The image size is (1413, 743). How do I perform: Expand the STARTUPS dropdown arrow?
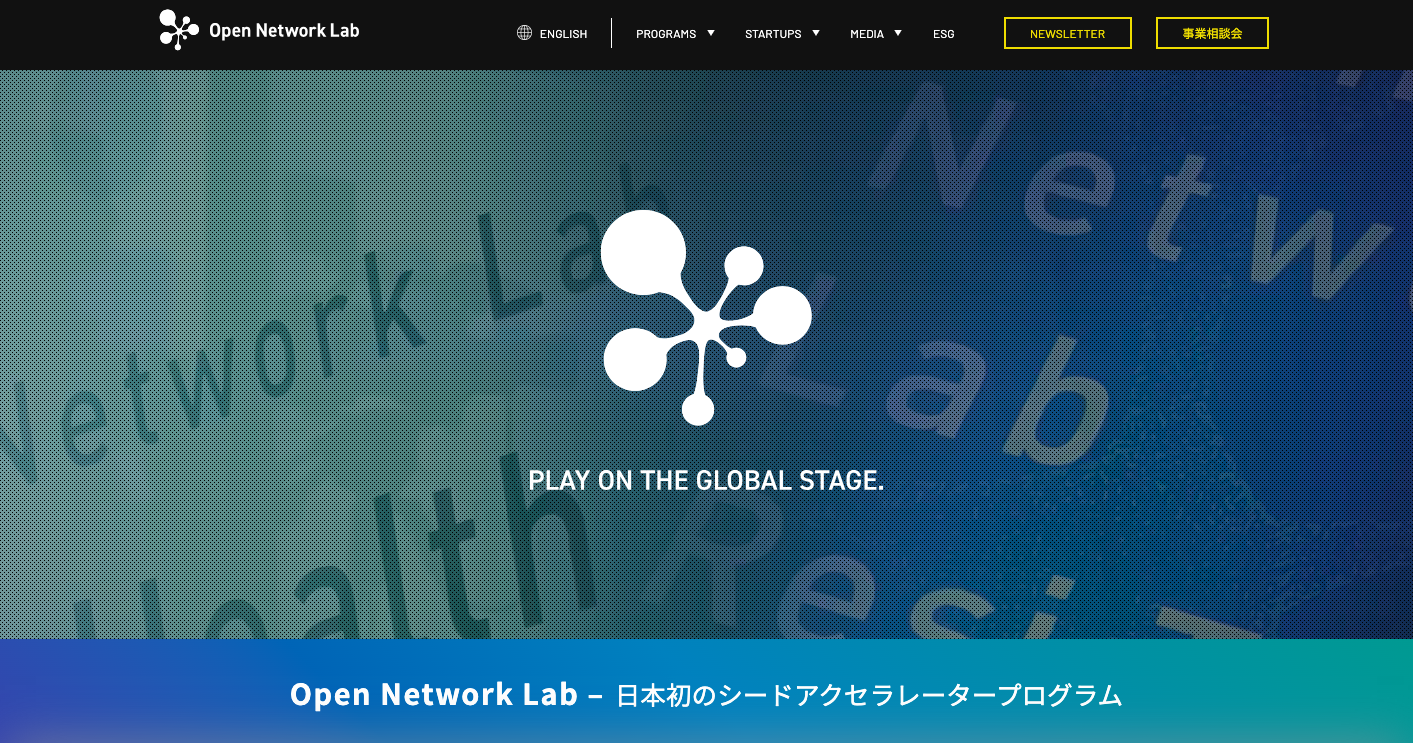[x=816, y=33]
